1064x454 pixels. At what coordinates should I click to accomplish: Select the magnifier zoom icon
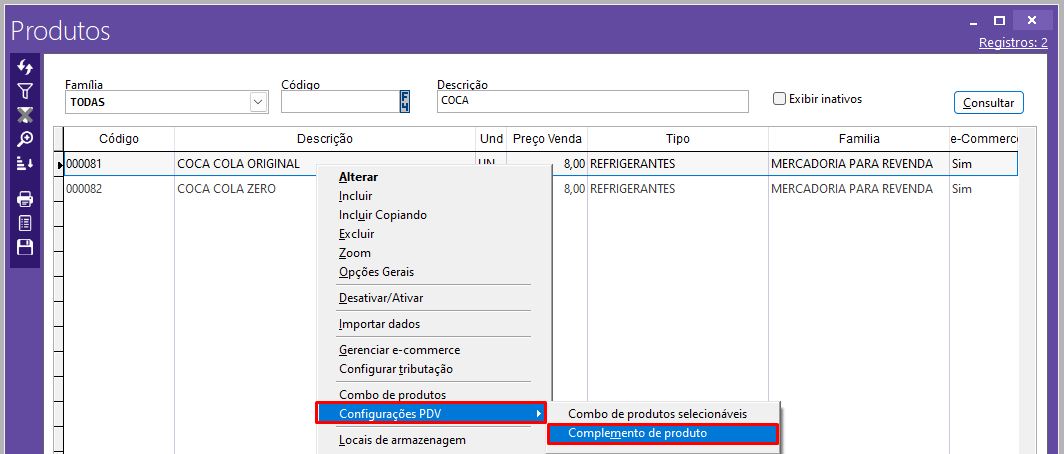tap(26, 139)
